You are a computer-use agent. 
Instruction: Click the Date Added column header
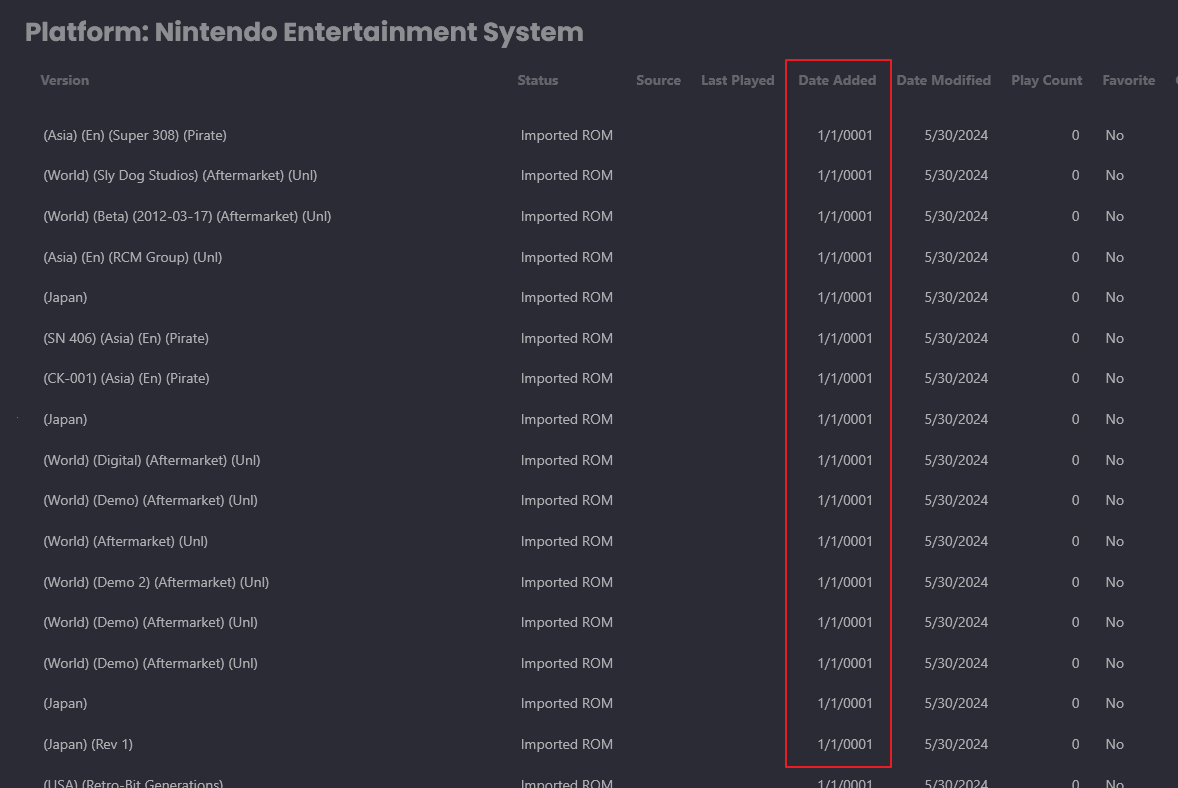(837, 80)
